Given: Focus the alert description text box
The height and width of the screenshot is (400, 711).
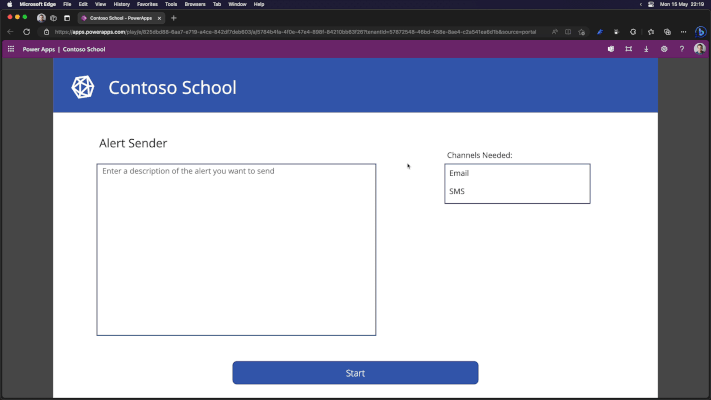Looking at the screenshot, I should coord(236,249).
